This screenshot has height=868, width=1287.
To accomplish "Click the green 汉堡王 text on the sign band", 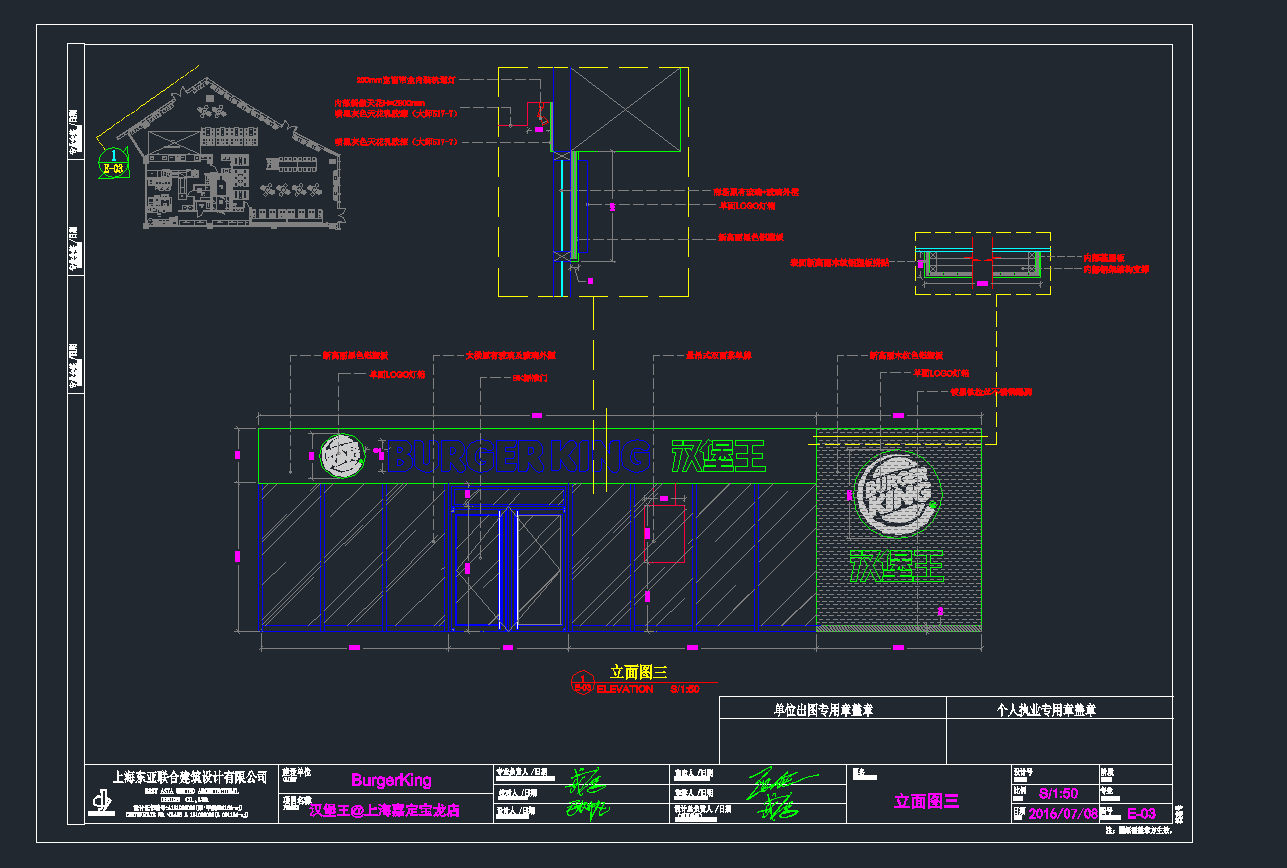I will pos(719,456).
